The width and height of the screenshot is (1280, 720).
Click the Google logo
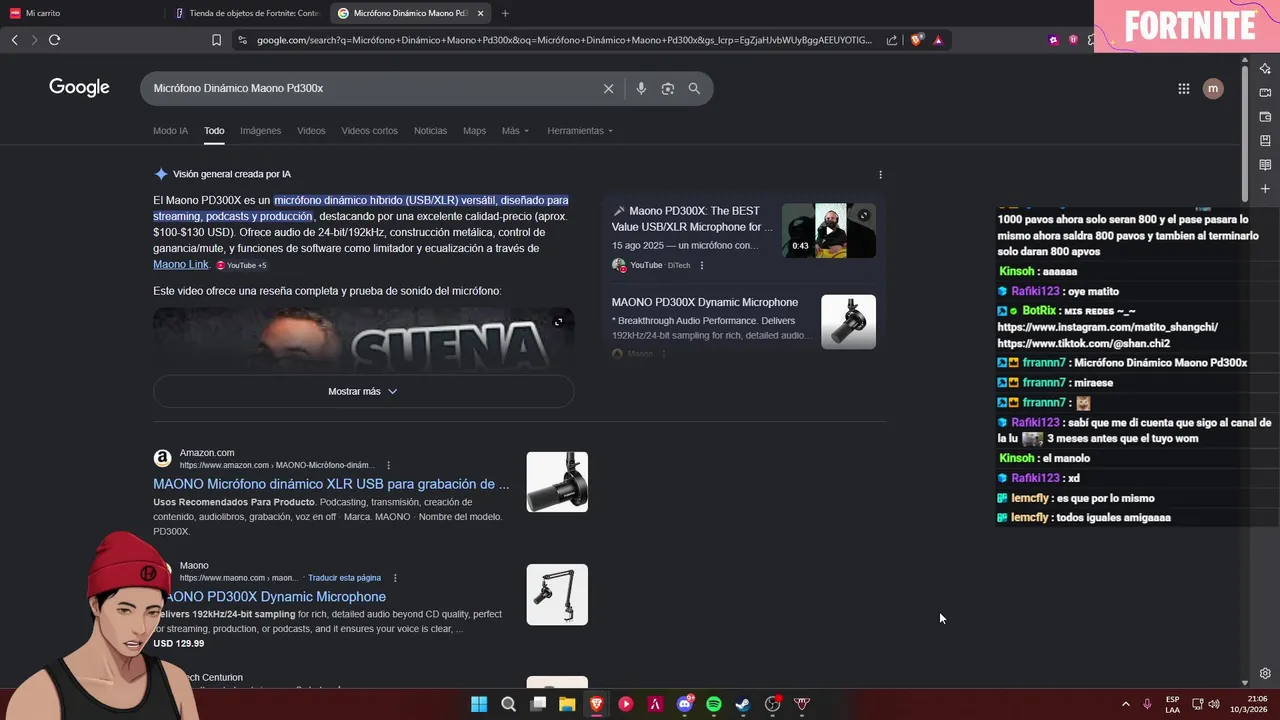(x=79, y=88)
